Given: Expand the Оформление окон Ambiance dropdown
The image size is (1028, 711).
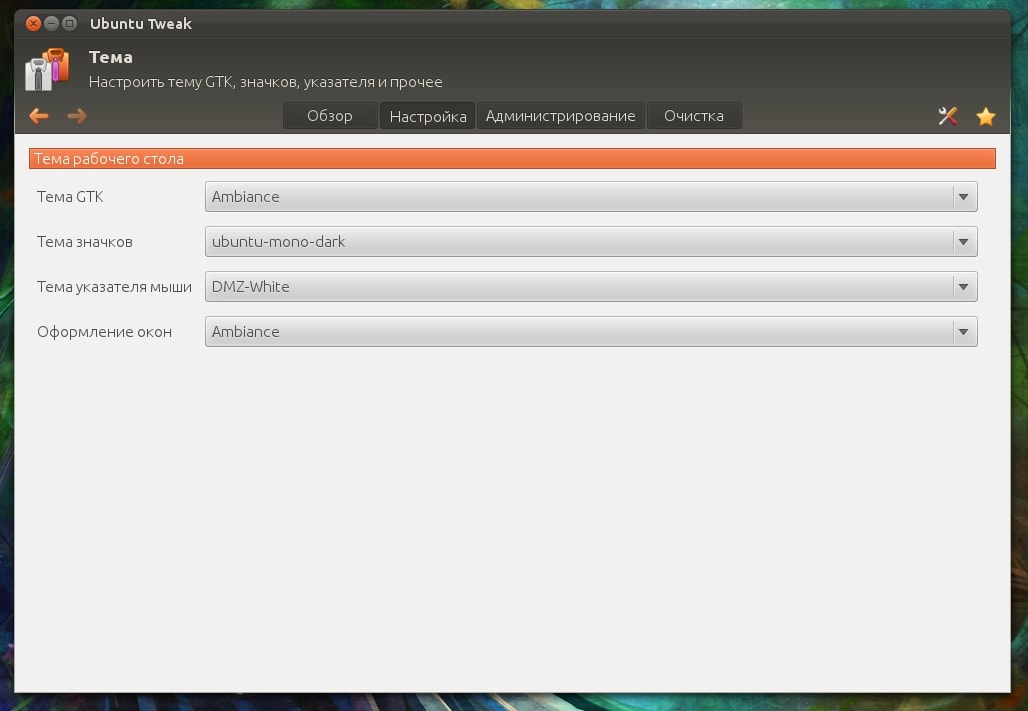Looking at the screenshot, I should click(591, 331).
